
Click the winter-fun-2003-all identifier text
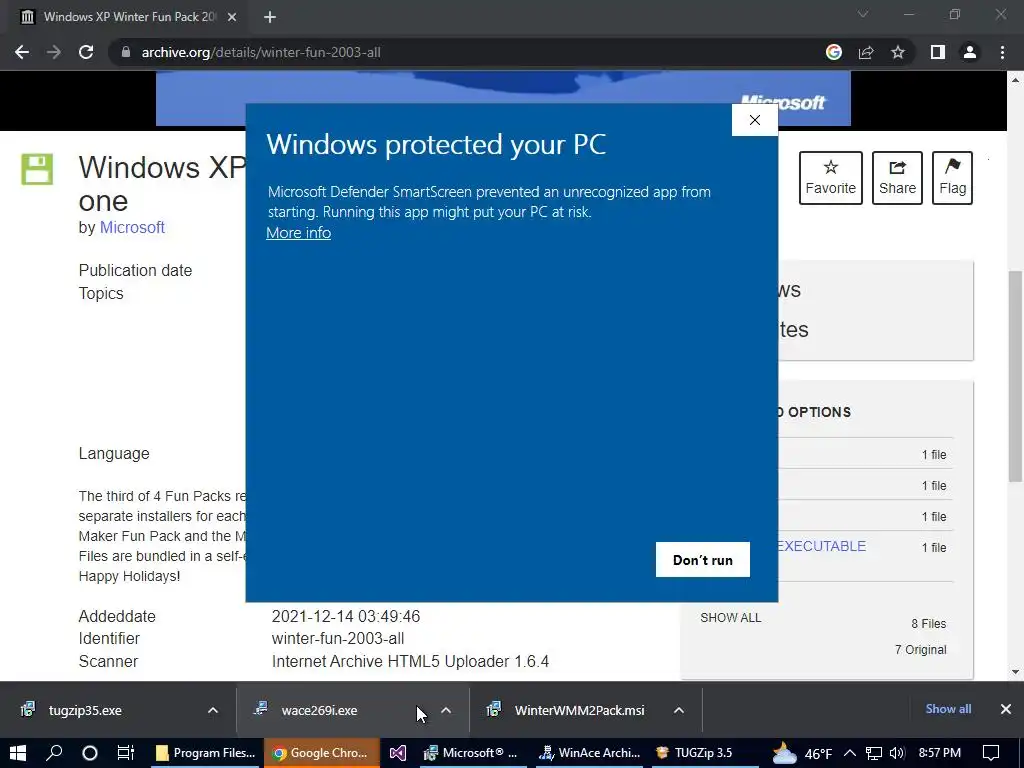338,639
